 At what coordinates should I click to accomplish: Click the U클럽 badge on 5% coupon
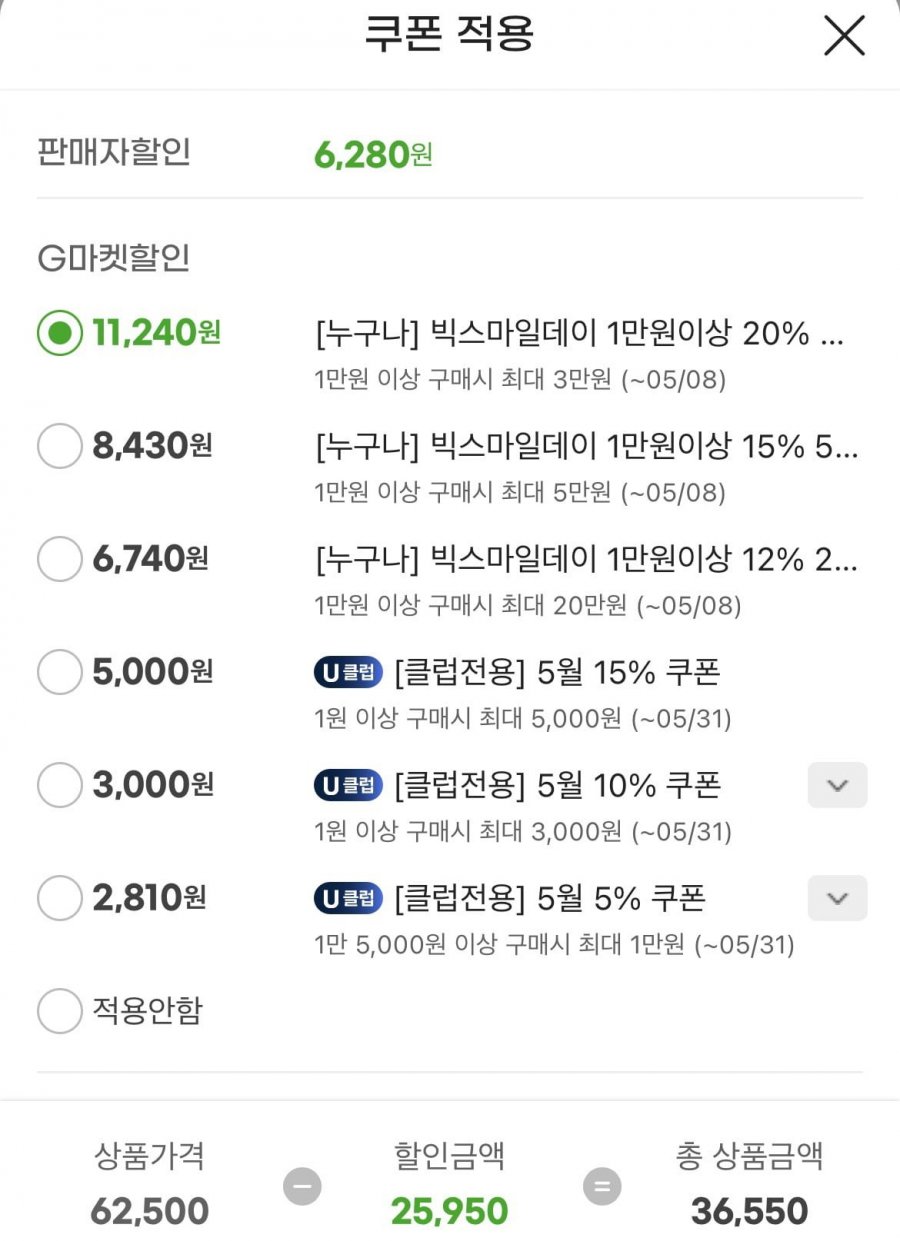348,899
